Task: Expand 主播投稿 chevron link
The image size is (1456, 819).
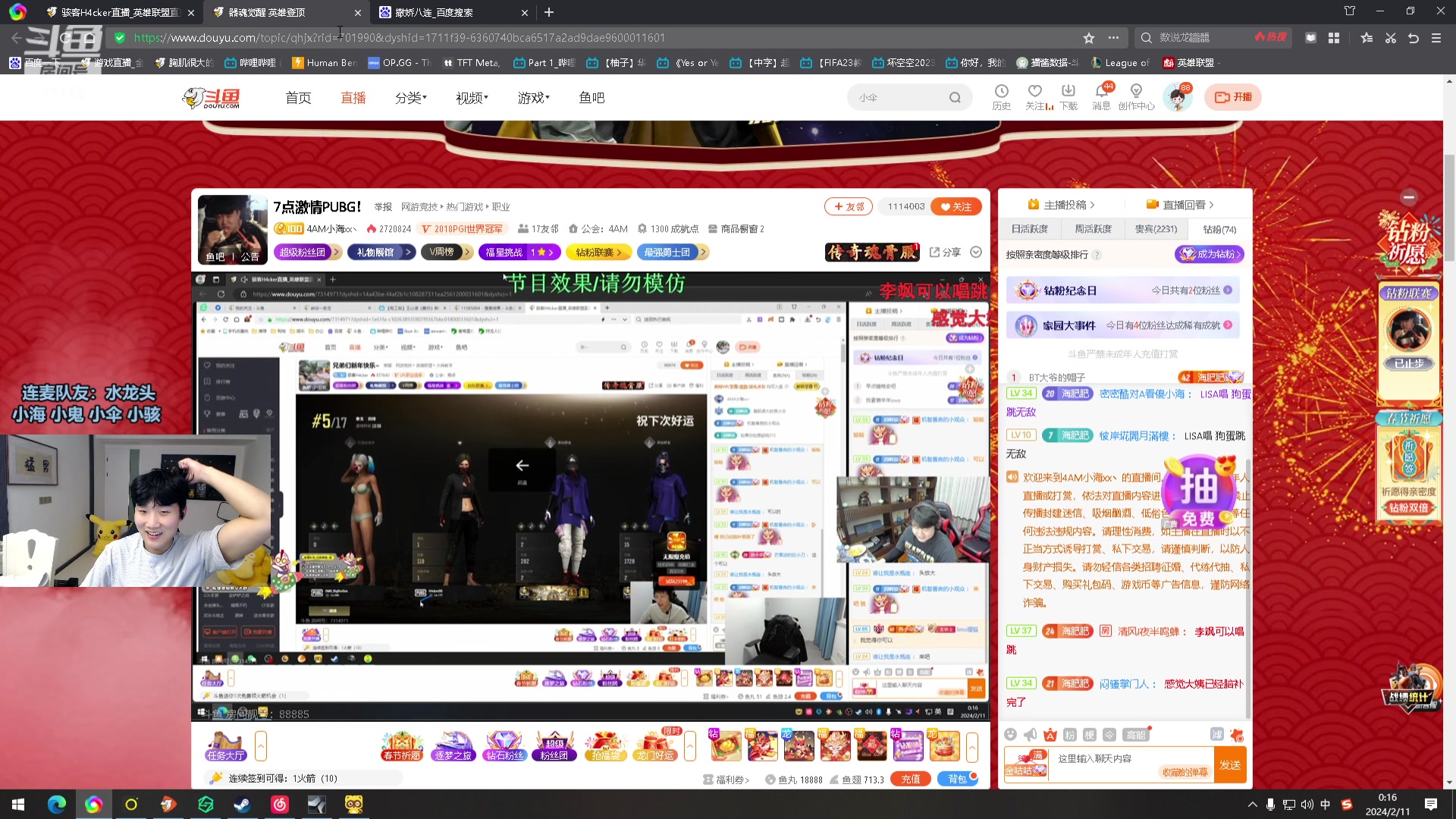Action: tap(1062, 205)
